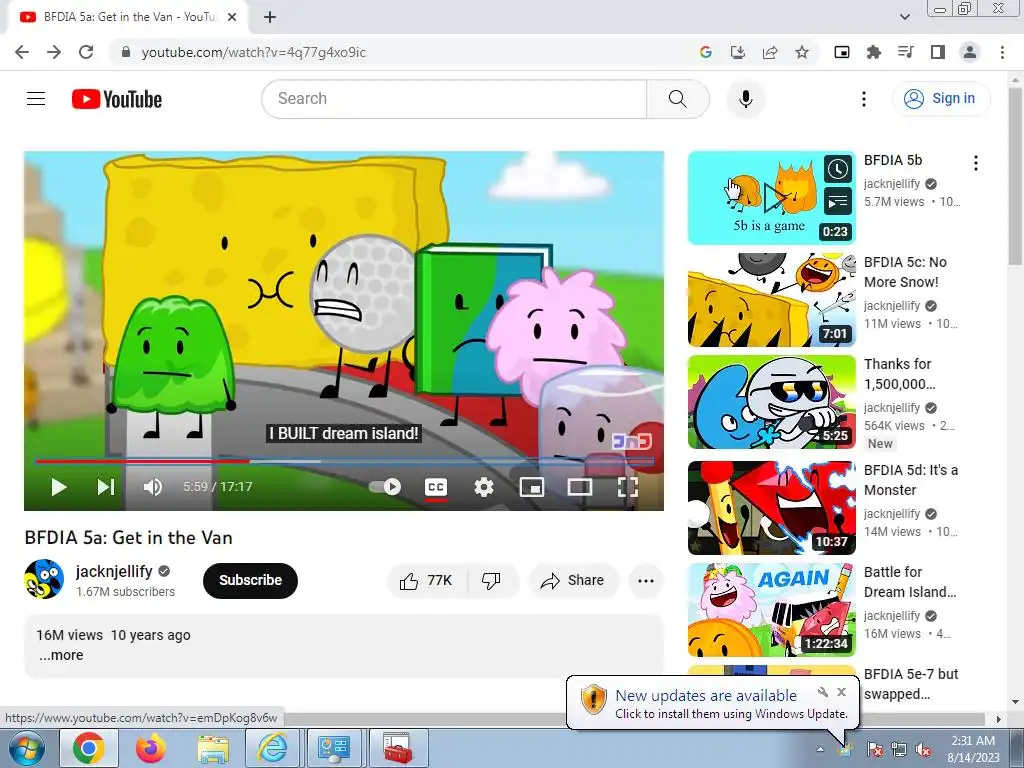Open the YouTube guide hamburger menu
1024x768 pixels.
36,99
